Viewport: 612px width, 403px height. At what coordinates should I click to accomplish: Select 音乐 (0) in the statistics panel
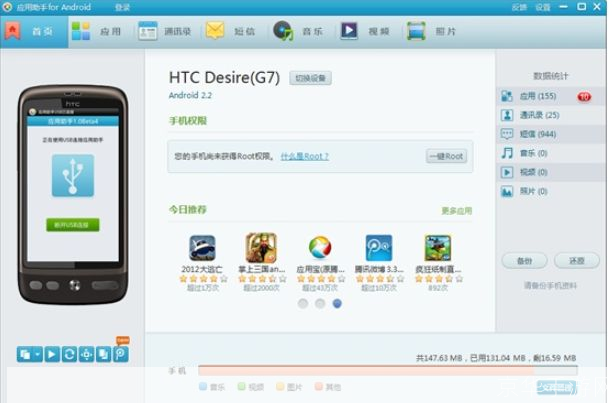point(551,153)
